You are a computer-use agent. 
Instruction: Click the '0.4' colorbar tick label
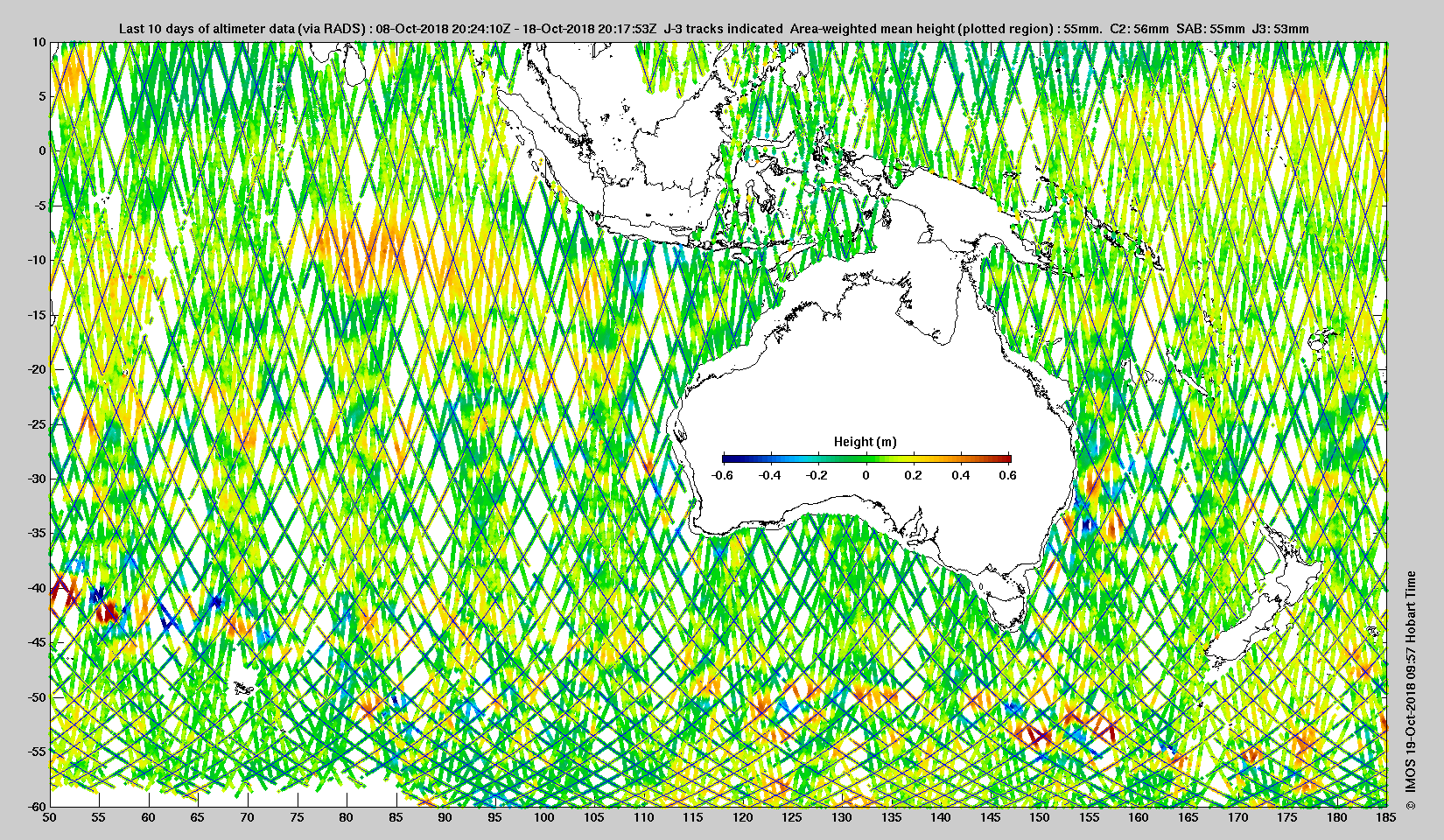pyautogui.click(x=961, y=475)
